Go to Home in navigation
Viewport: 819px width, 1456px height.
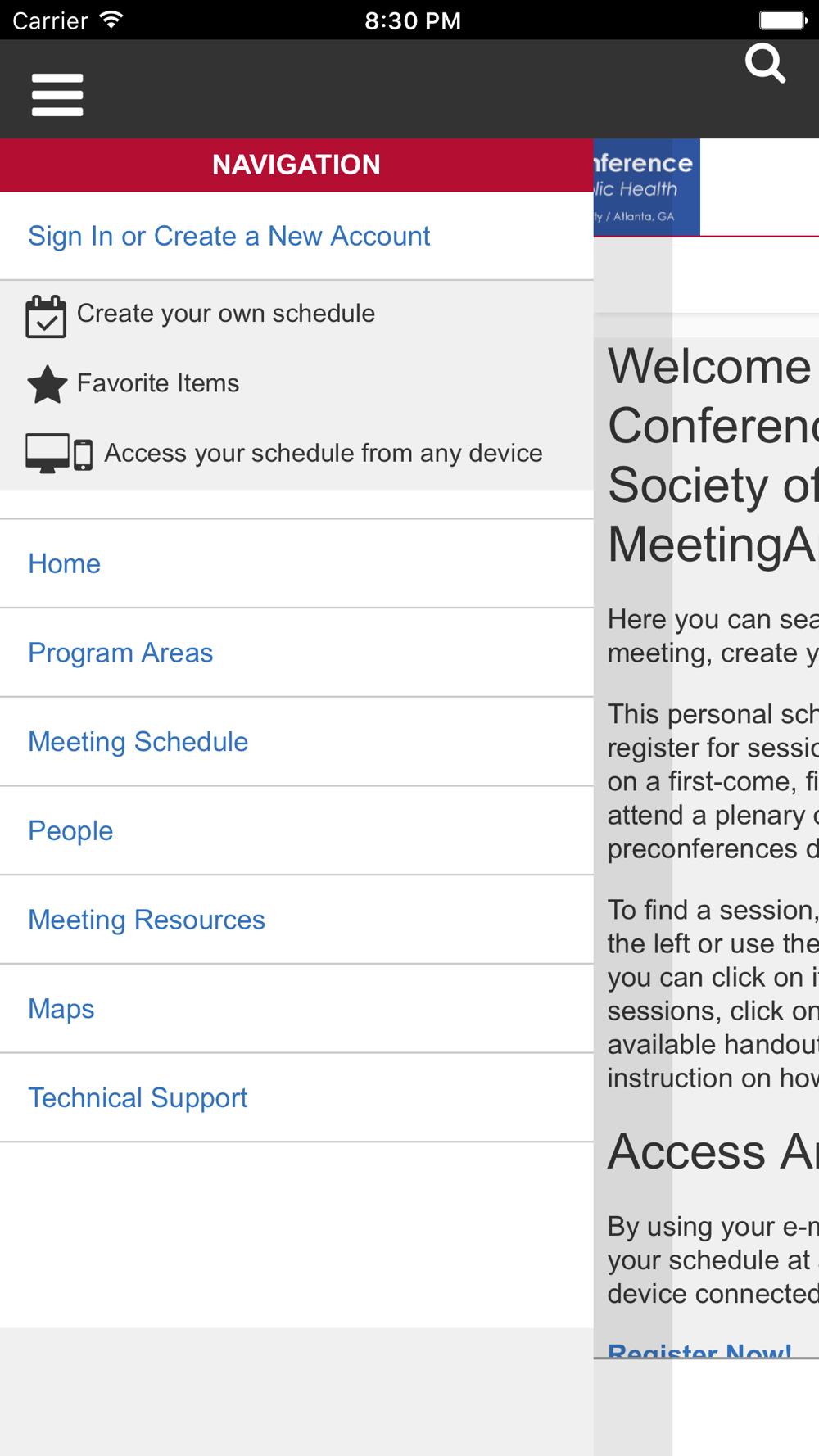pyautogui.click(x=65, y=563)
